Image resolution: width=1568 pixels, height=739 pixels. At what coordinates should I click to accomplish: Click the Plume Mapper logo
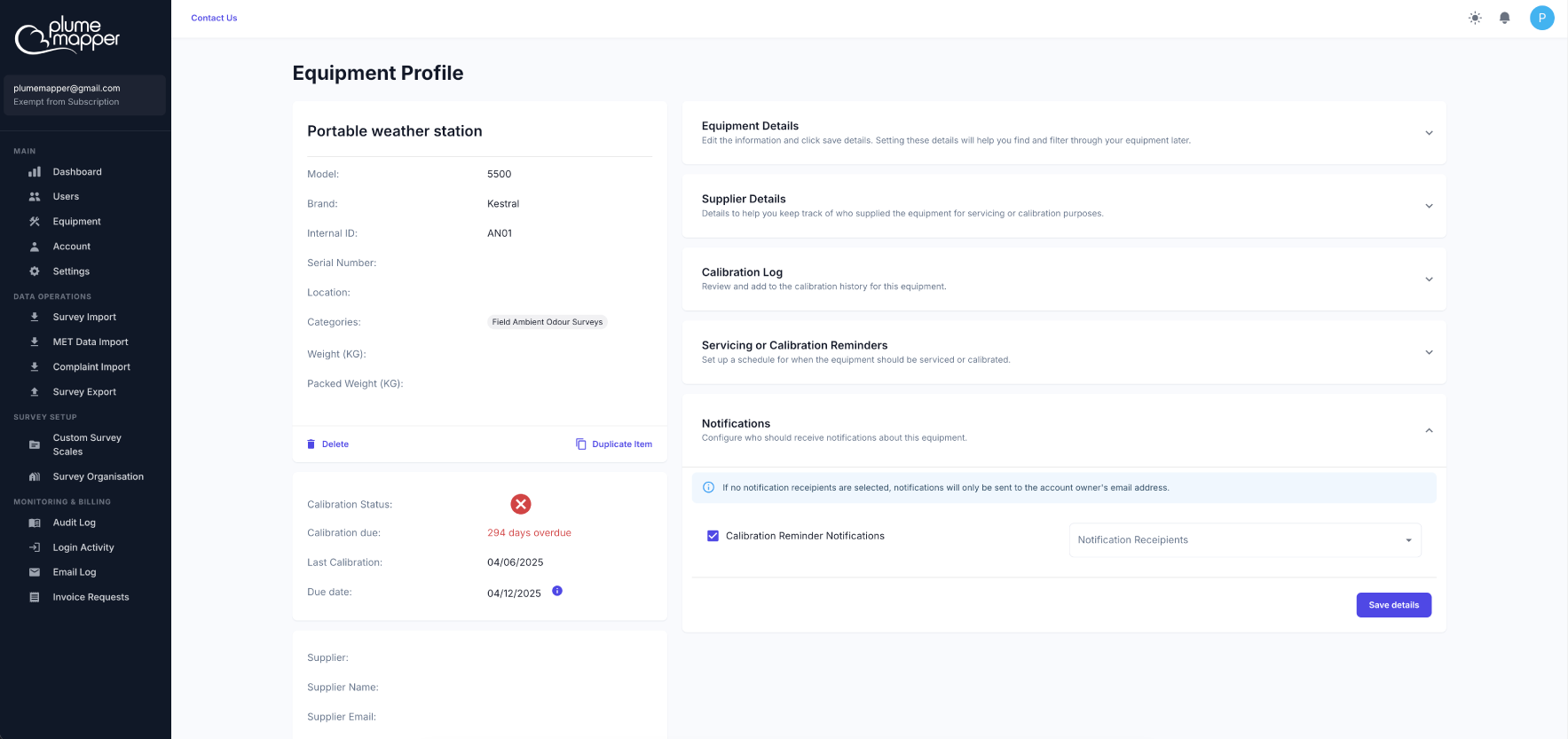point(67,35)
